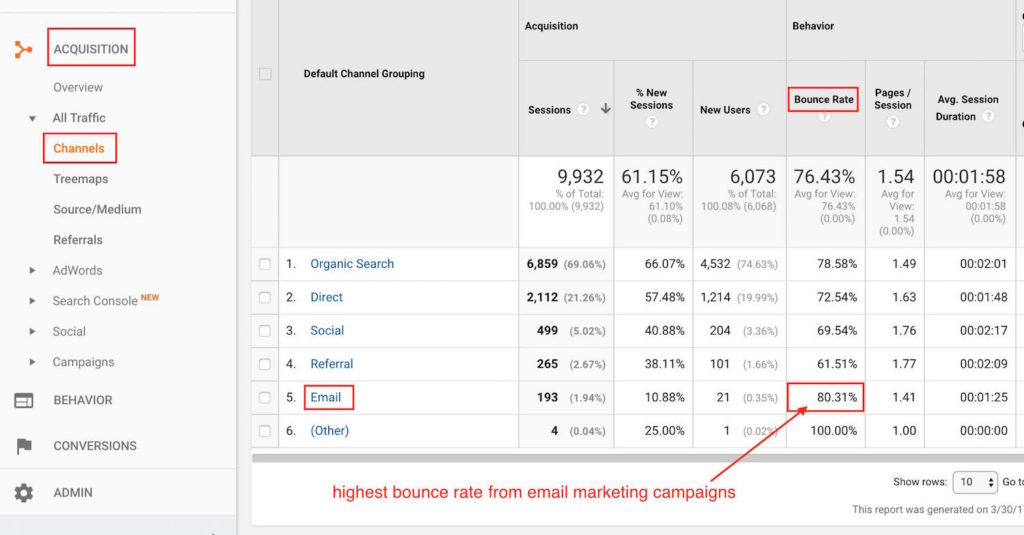This screenshot has width=1024, height=535.
Task: Click the Default Channel Grouping header
Action: (x=364, y=74)
